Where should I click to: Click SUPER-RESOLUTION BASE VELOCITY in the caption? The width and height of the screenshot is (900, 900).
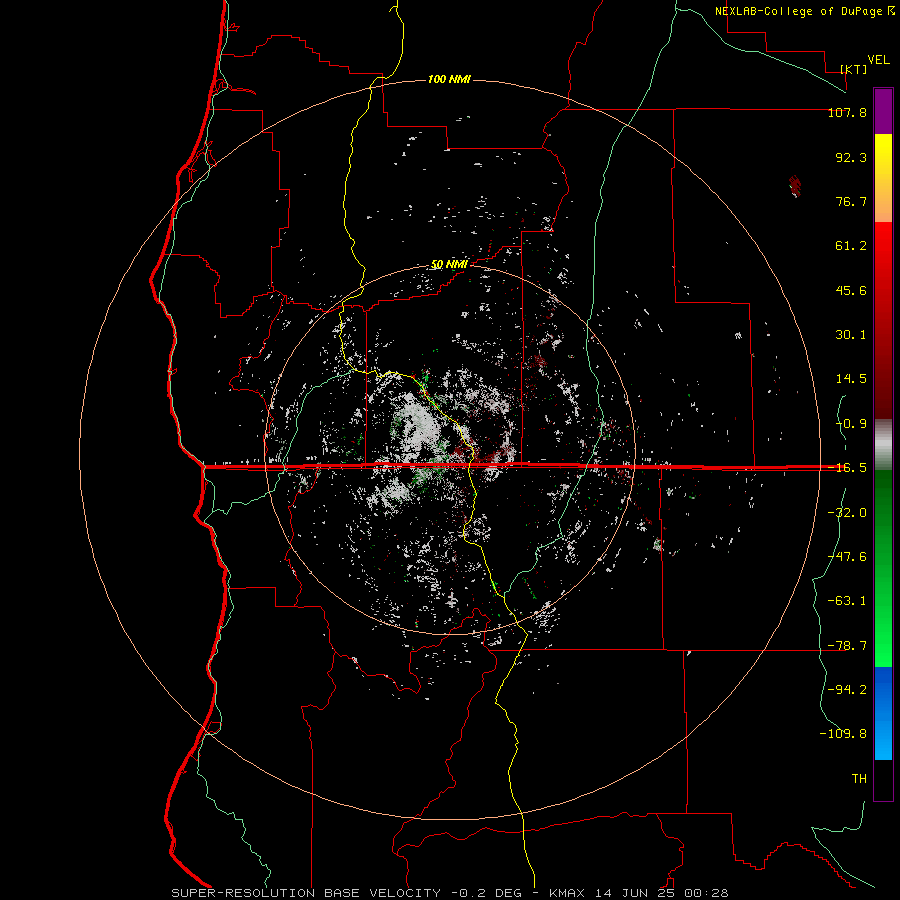pyautogui.click(x=306, y=893)
